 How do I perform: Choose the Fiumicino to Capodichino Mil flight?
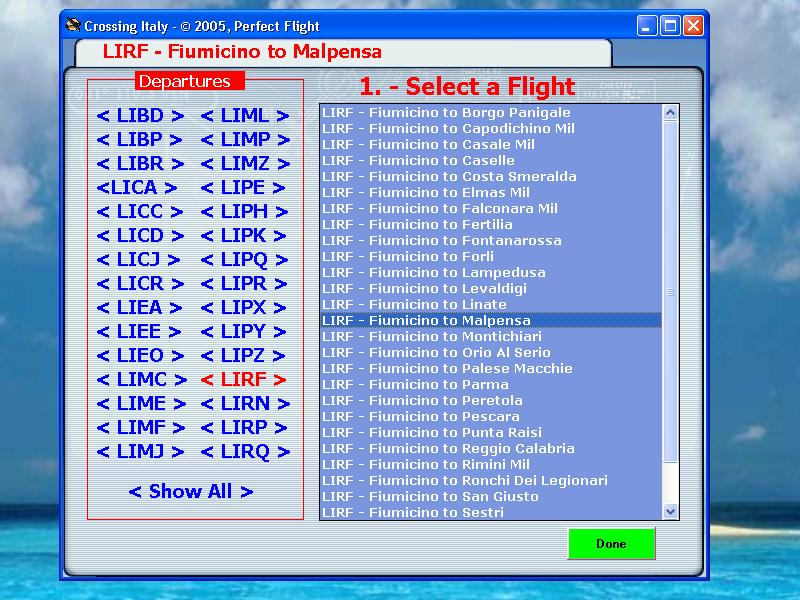491,129
